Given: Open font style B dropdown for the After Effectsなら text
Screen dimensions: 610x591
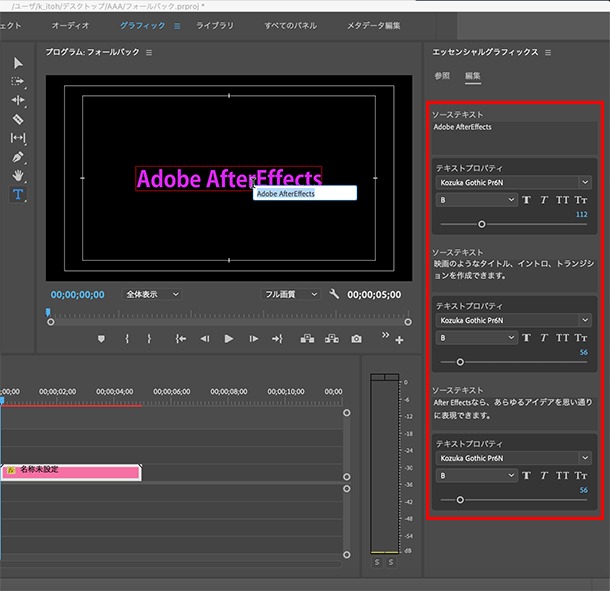Looking at the screenshot, I should tap(476, 475).
